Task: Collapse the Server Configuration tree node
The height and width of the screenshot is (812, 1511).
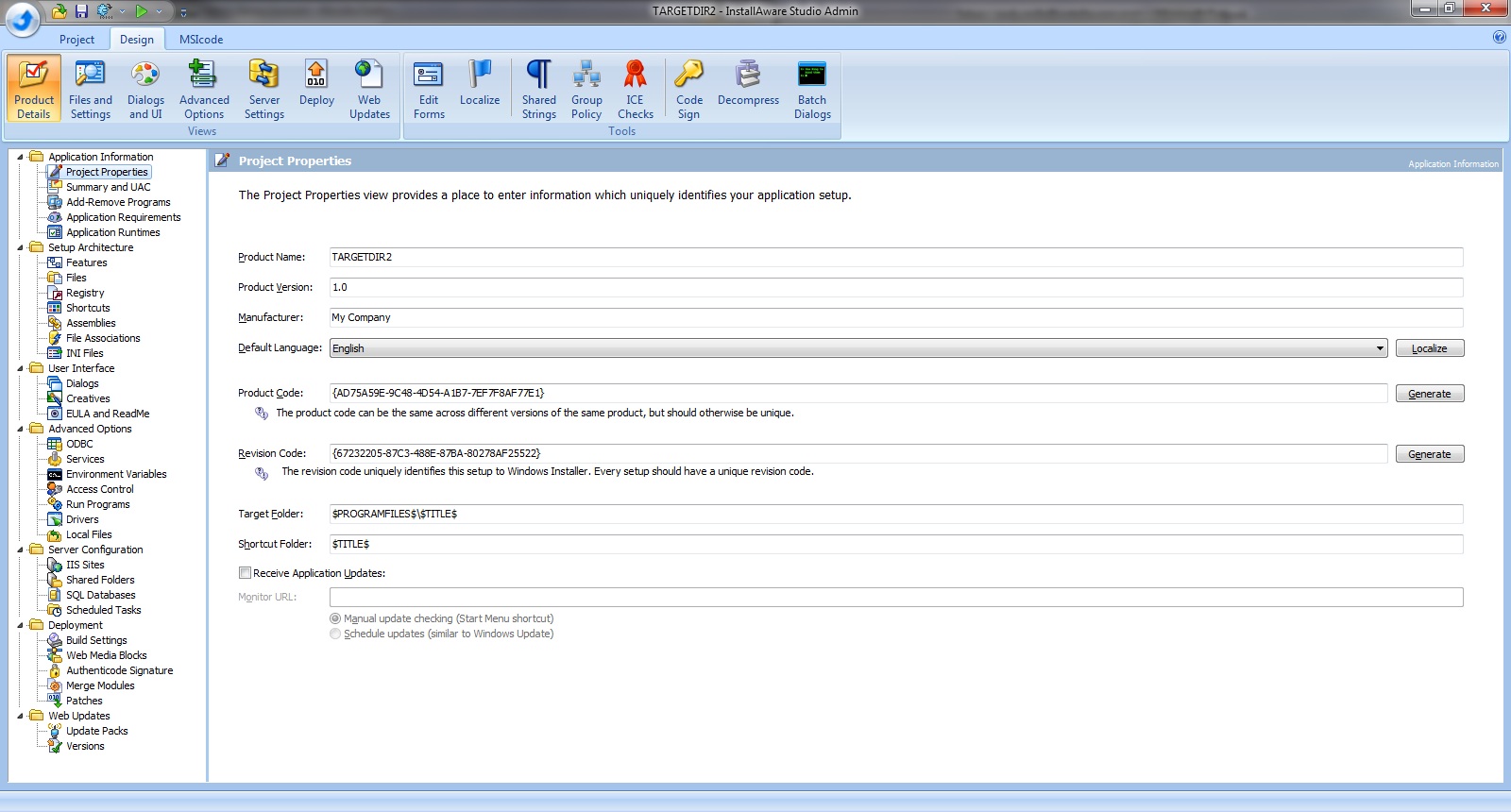Action: [x=21, y=550]
